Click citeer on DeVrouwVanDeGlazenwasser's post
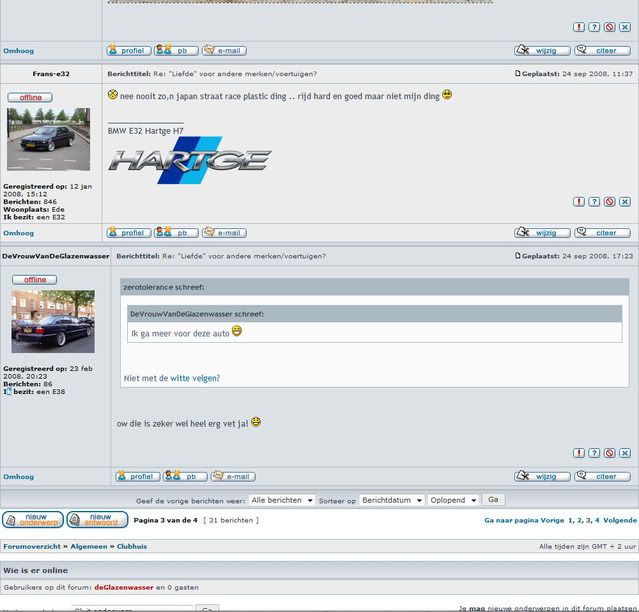Viewport: 639px width, 612px height. (x=602, y=476)
